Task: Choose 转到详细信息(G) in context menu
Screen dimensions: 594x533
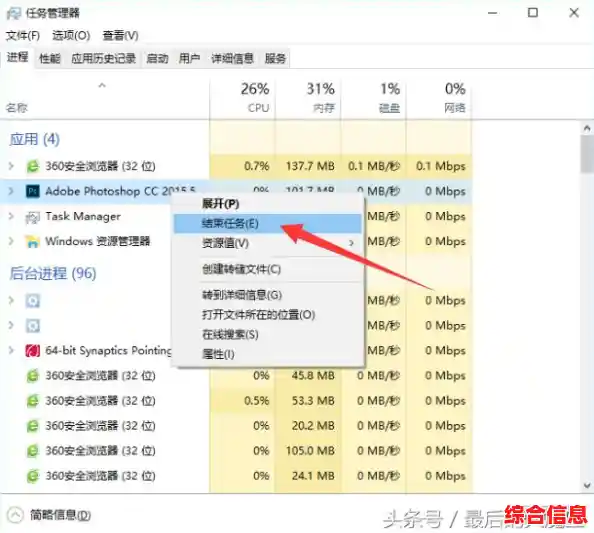Action: (267, 295)
